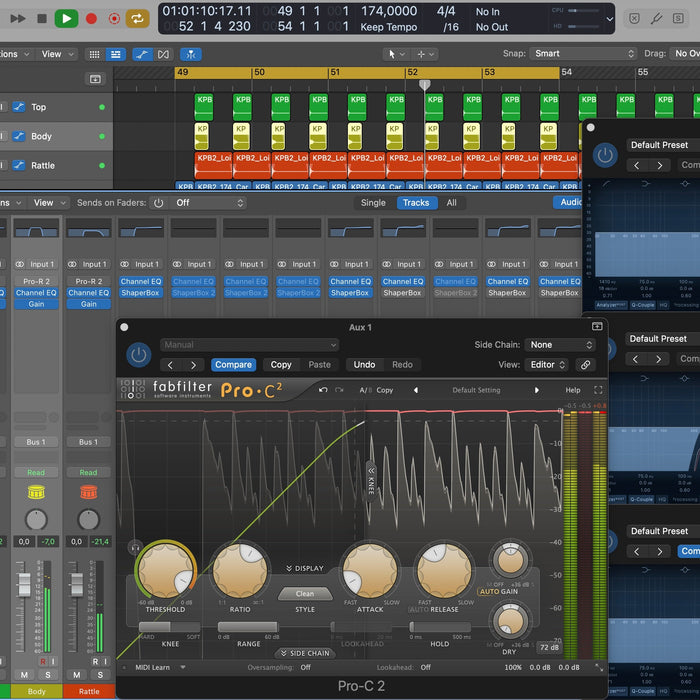
Task: Toggle Pro-C 2 plugin power button
Action: [x=139, y=355]
